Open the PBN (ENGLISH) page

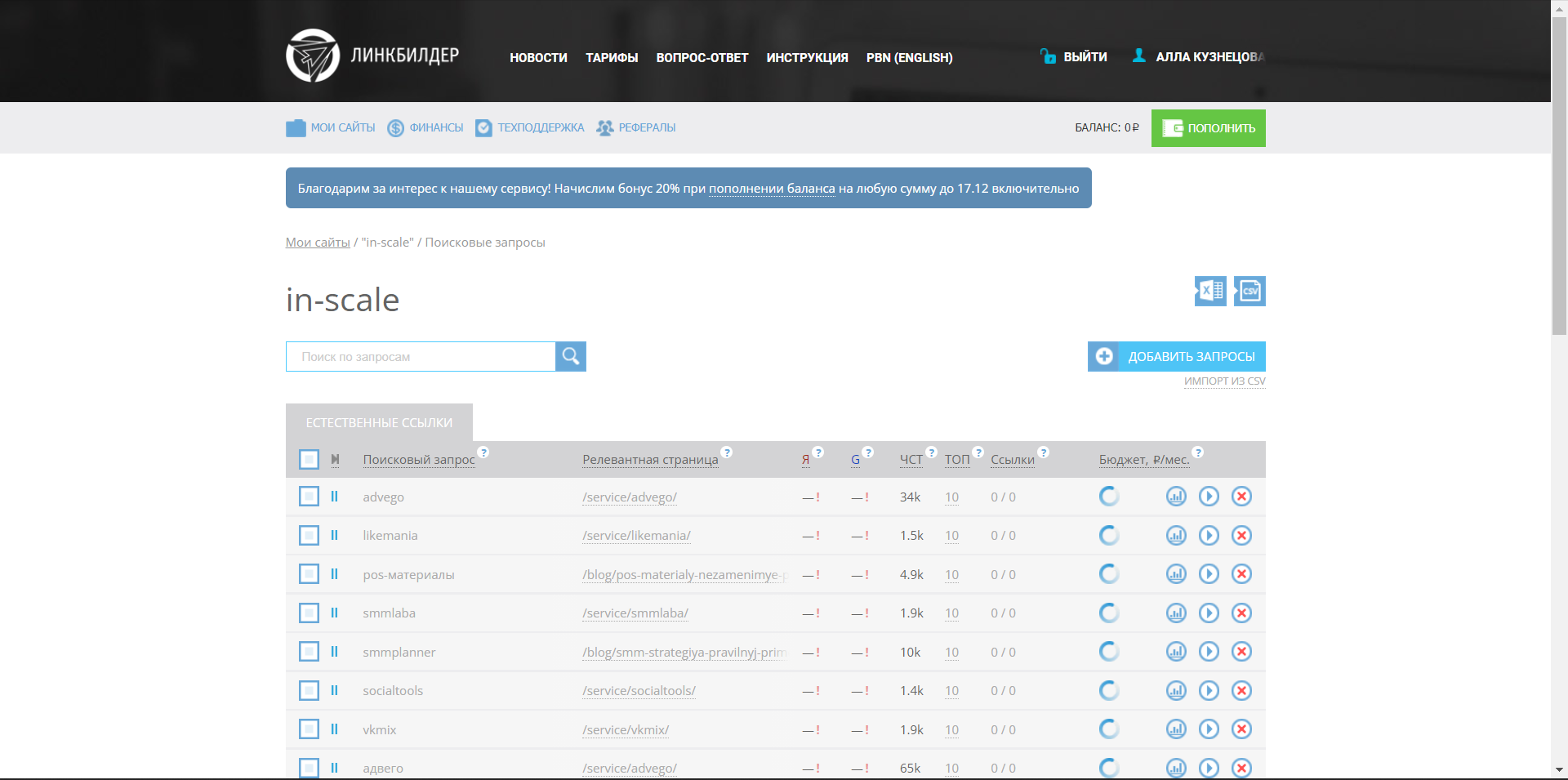[x=910, y=57]
